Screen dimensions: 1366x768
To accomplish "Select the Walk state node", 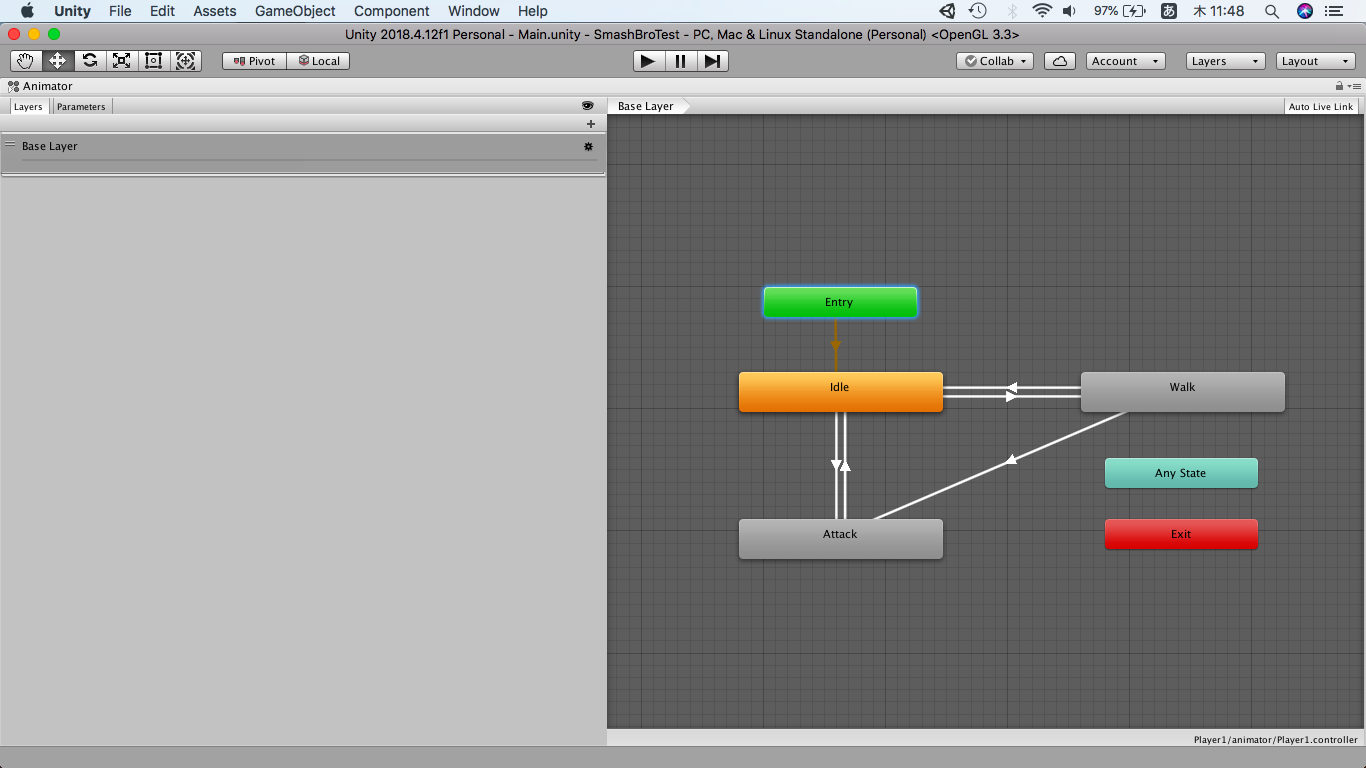I will click(1183, 392).
